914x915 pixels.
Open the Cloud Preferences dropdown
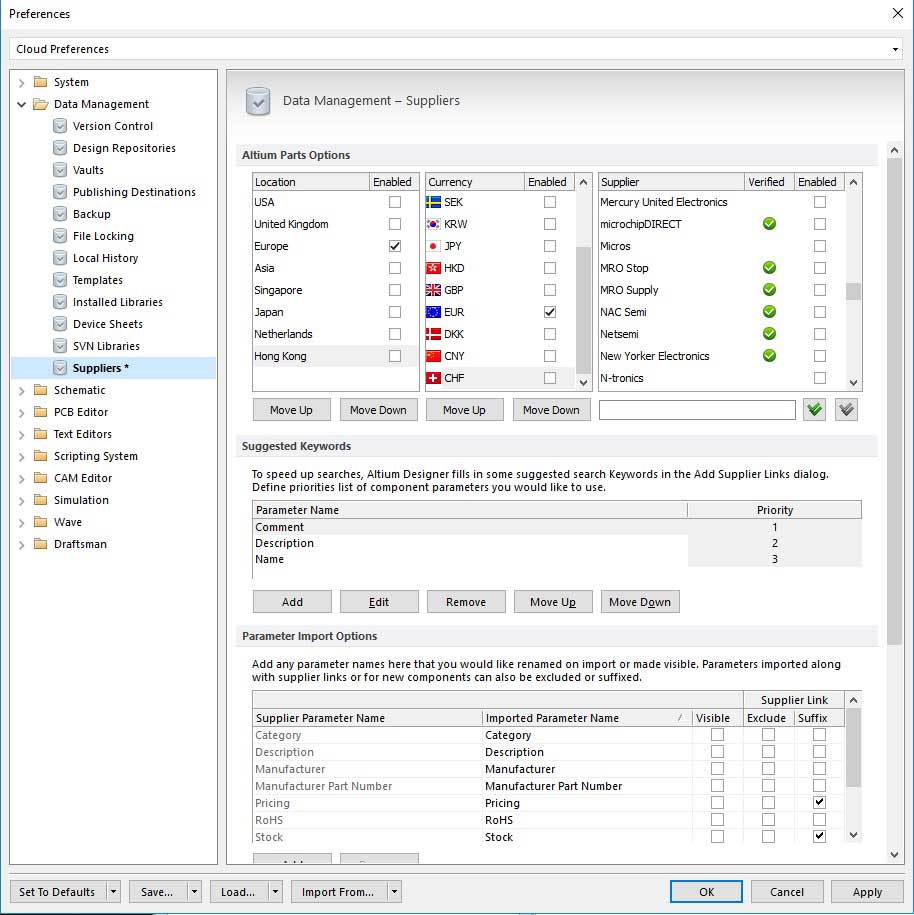(895, 49)
